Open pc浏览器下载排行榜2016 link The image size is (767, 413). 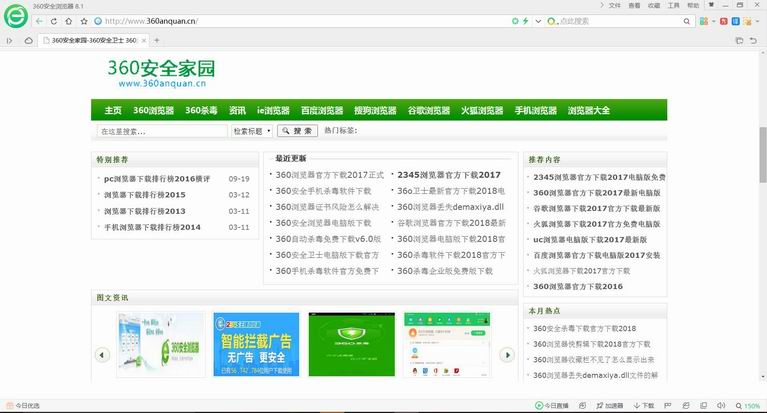pyautogui.click(x=157, y=179)
